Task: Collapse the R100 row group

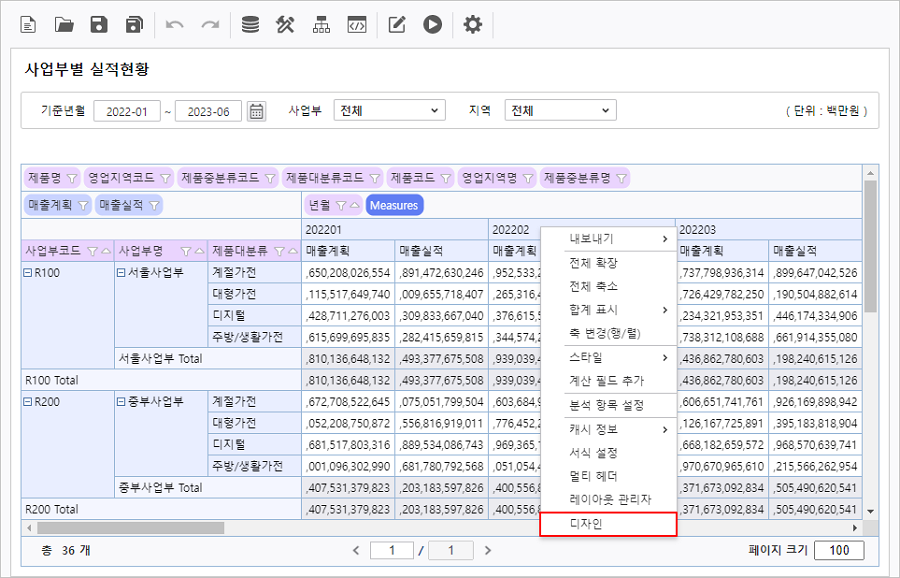Action: (28, 272)
